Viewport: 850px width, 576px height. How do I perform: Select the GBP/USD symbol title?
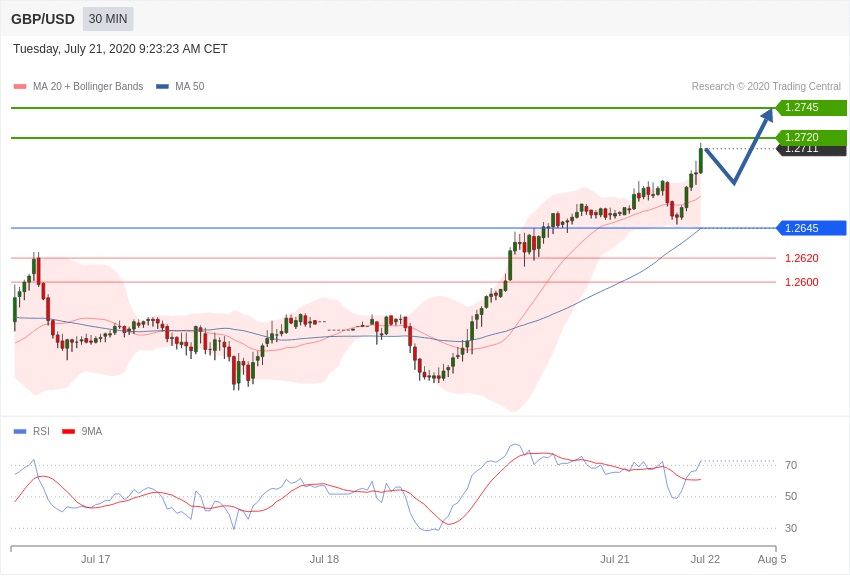coord(43,19)
